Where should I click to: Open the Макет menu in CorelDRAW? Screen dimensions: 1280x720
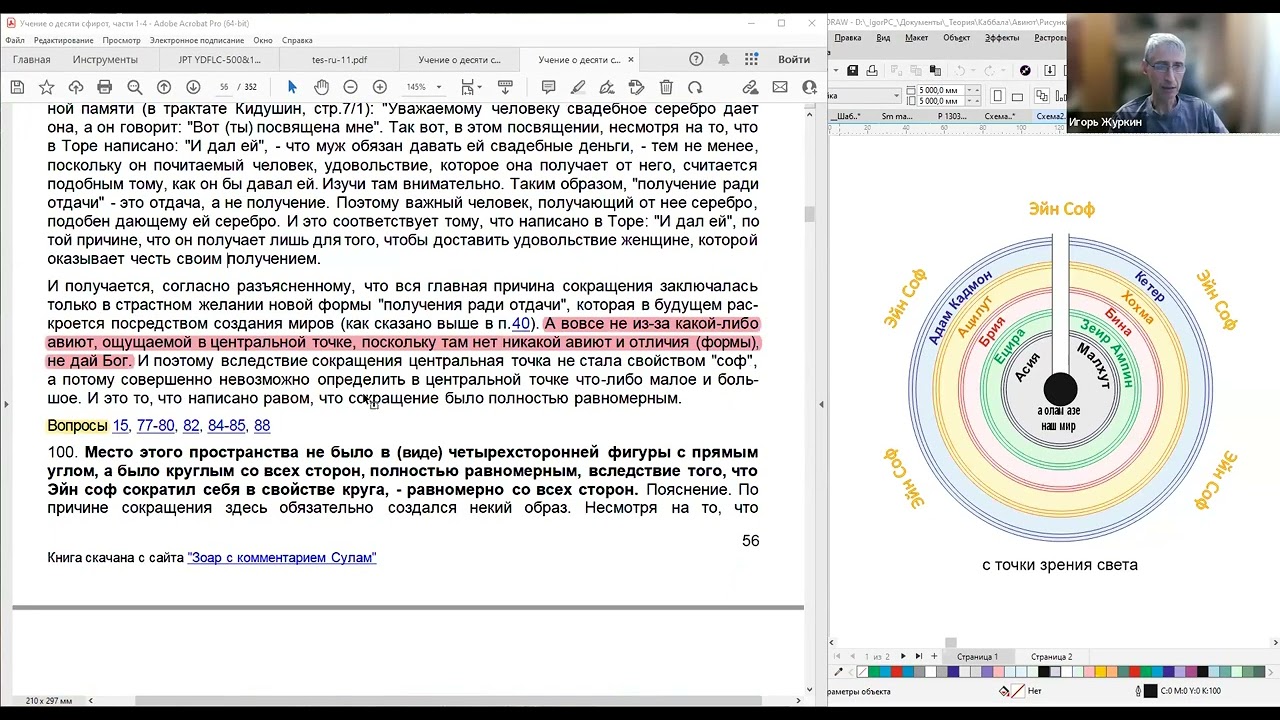(916, 38)
